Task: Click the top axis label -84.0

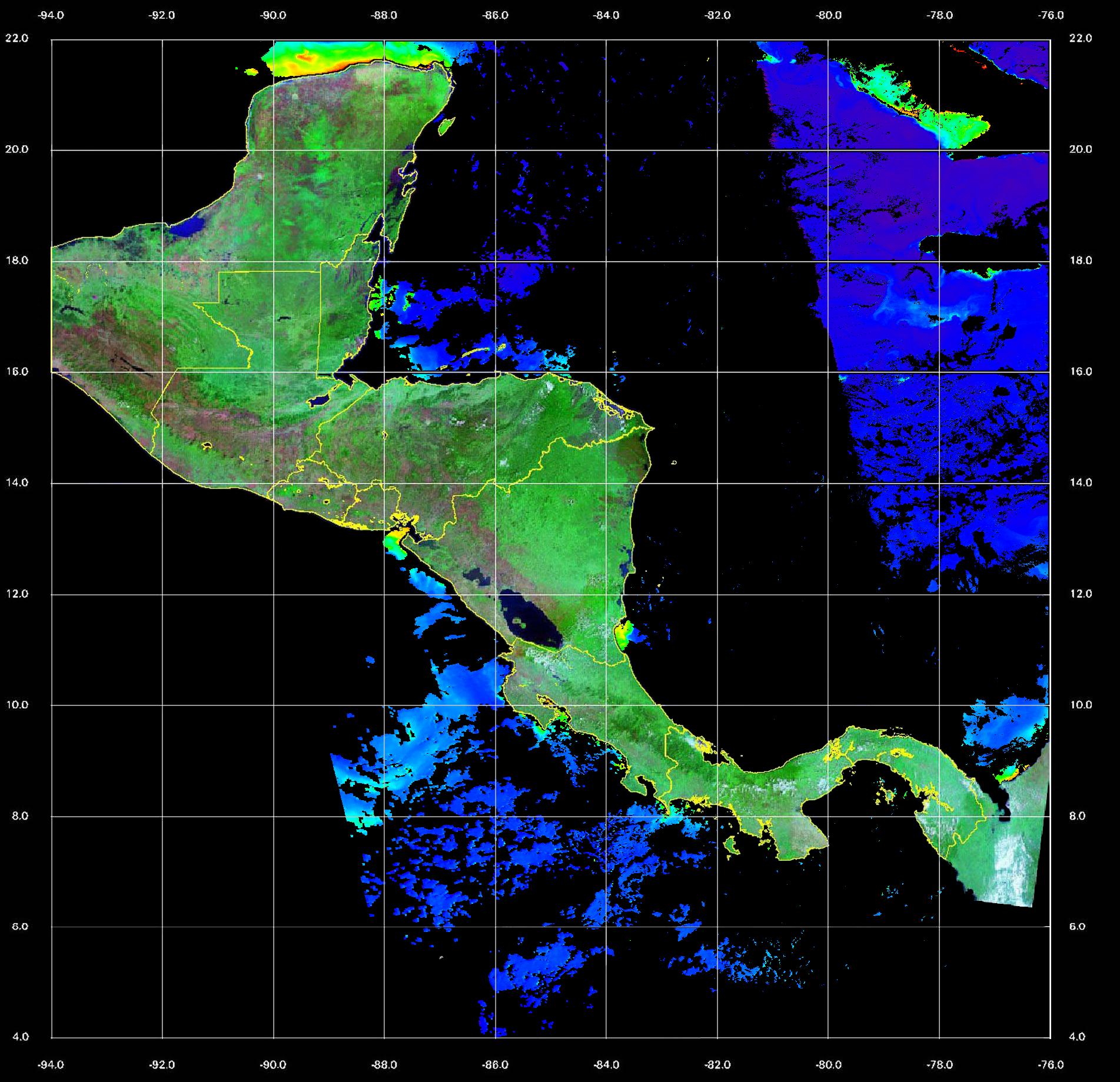Action: point(606,15)
